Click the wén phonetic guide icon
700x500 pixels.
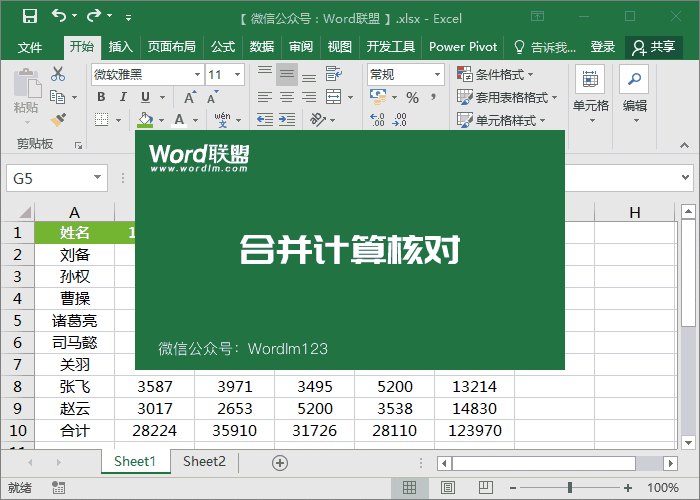point(222,120)
